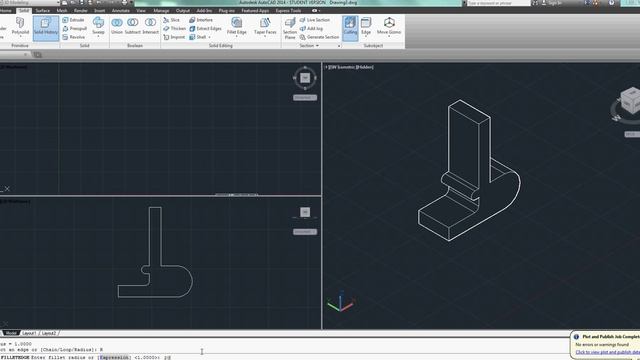Image resolution: width=640 pixels, height=360 pixels.
Task: Open Section panel dialog launcher arrow
Action: tap(339, 46)
